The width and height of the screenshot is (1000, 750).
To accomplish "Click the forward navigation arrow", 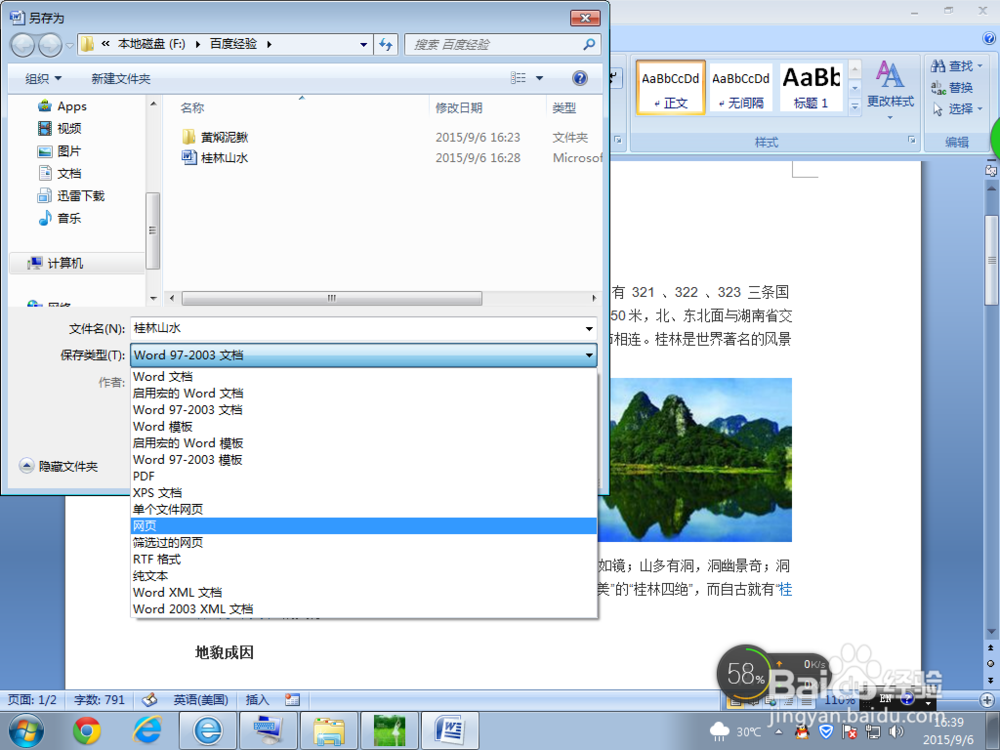I will [x=50, y=45].
